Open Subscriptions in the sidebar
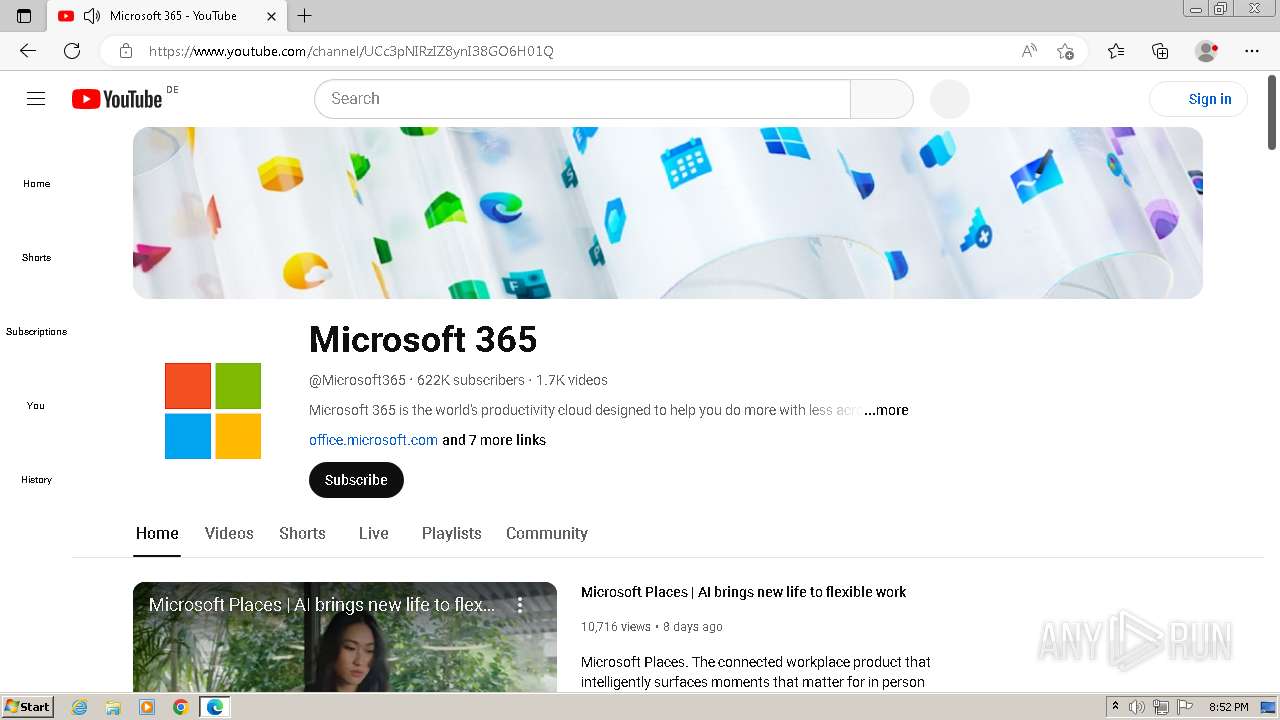 pyautogui.click(x=36, y=331)
